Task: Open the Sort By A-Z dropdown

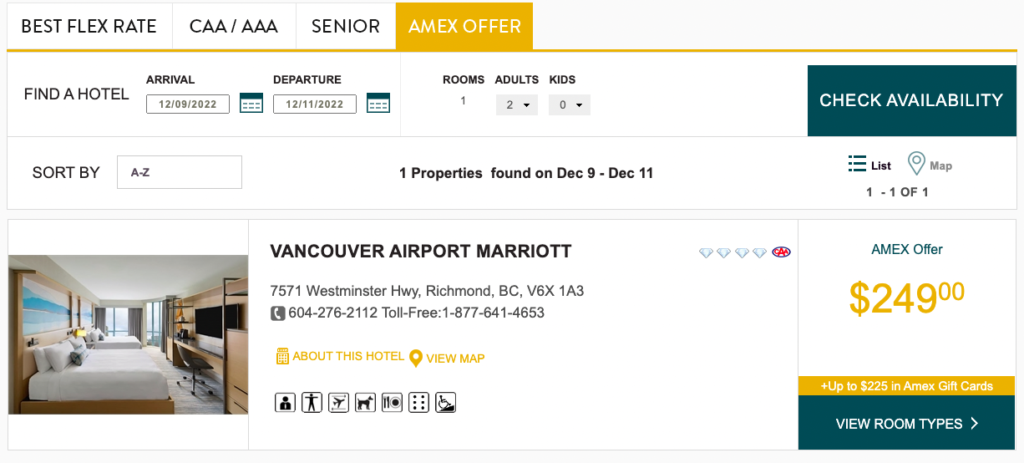Action: (179, 172)
